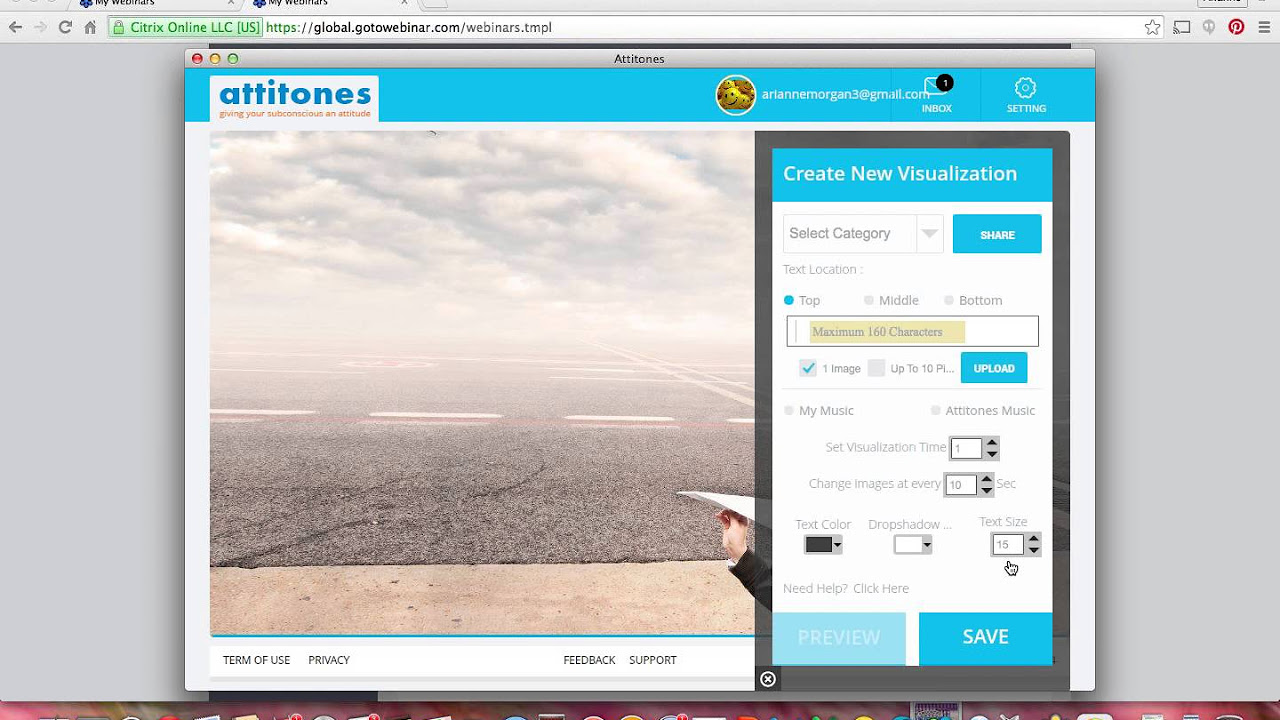Click the SAVE button

(x=985, y=637)
